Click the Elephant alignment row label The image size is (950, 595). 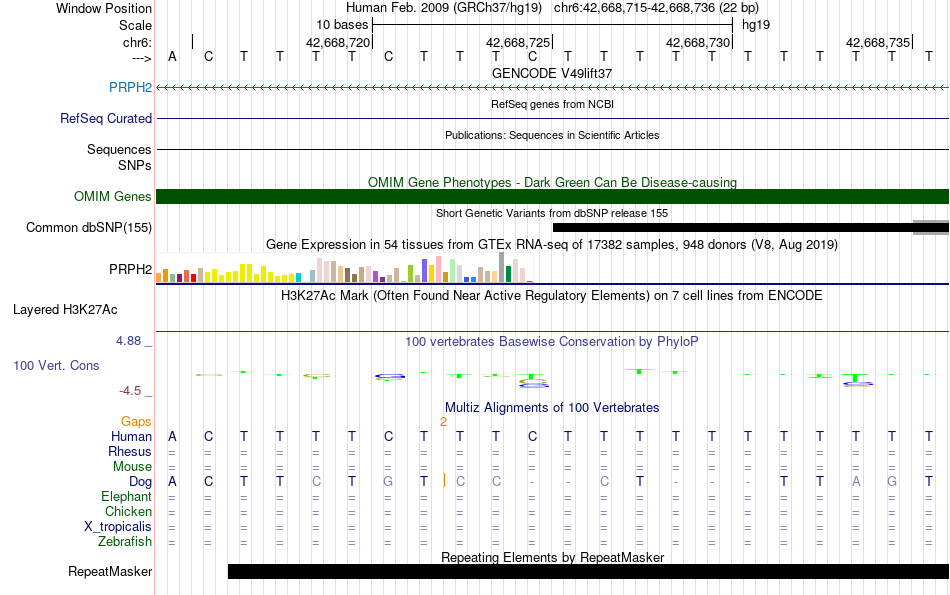tap(126, 497)
